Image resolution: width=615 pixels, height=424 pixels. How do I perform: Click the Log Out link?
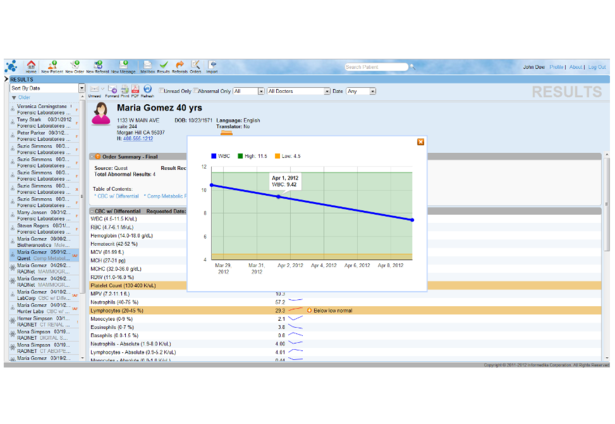click(597, 67)
